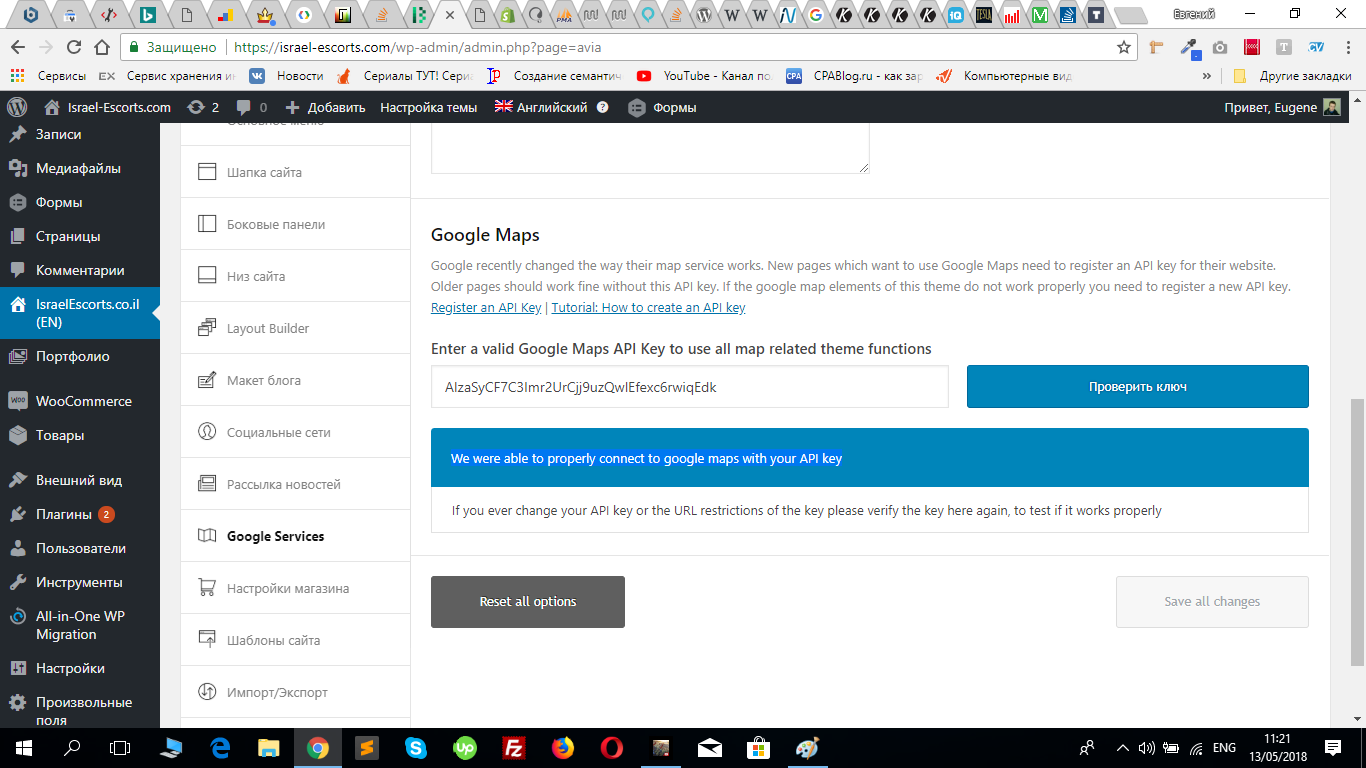Select the Шаблоны сайта icon
The width and height of the screenshot is (1366, 768).
tap(207, 640)
